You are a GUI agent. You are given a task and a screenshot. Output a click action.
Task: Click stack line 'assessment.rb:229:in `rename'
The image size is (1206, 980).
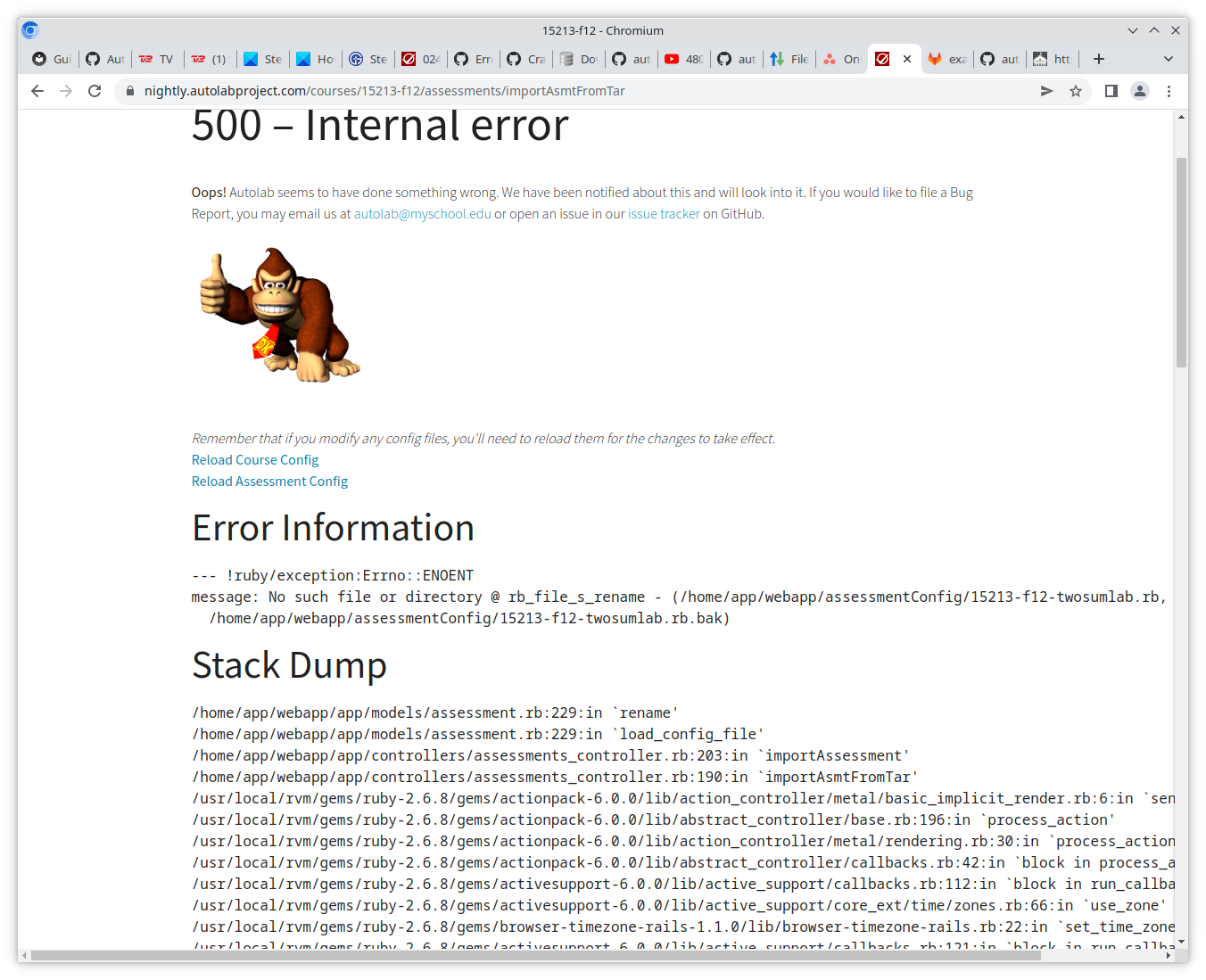pos(435,713)
